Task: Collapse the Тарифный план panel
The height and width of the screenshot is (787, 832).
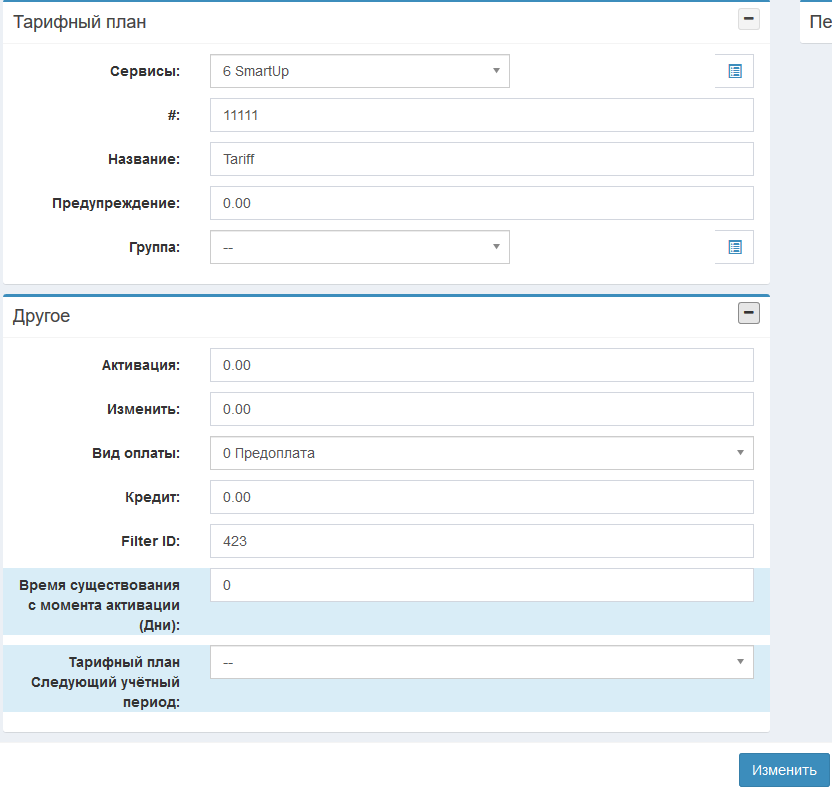Action: click(748, 19)
